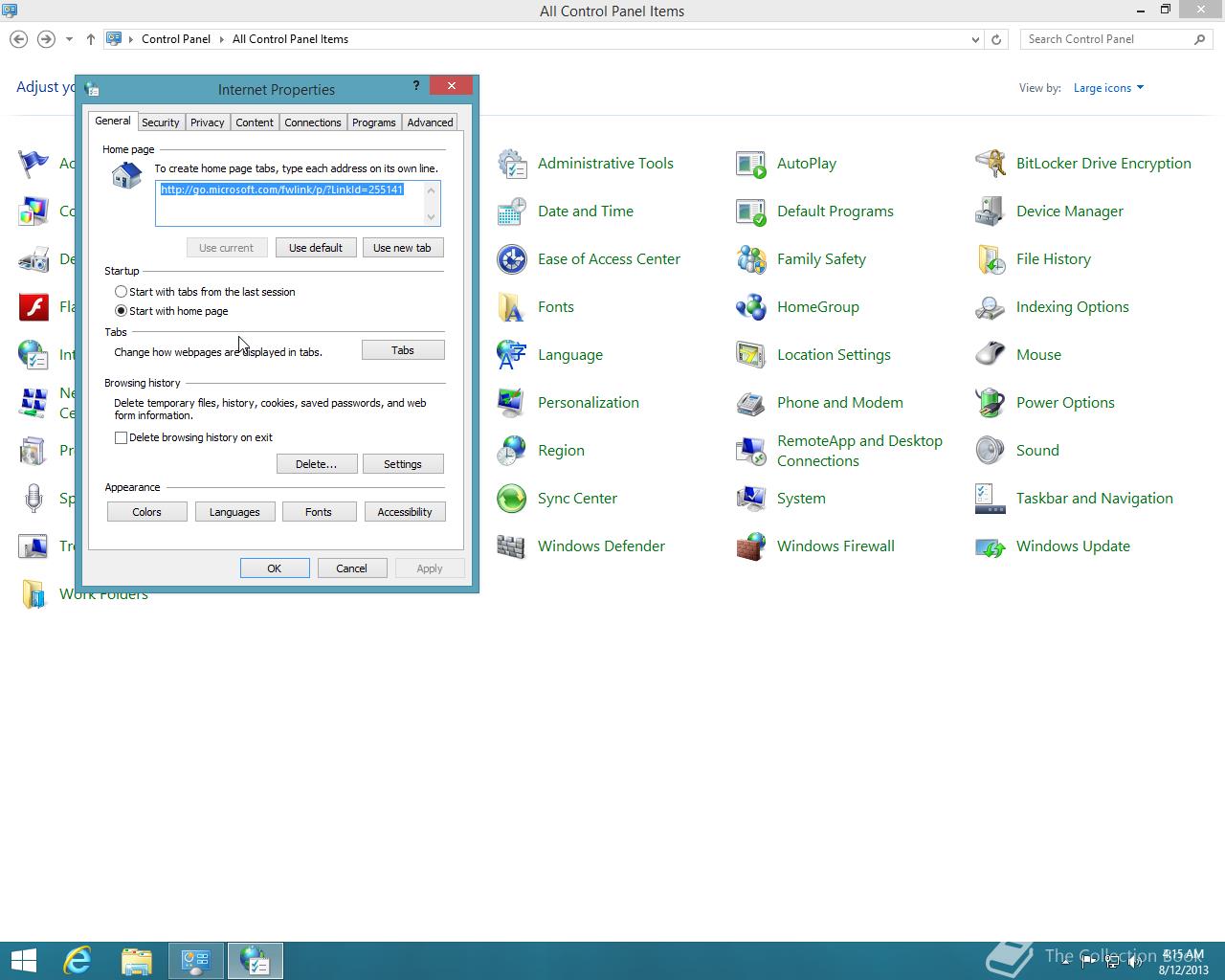Open Windows Update icon

pos(991,546)
